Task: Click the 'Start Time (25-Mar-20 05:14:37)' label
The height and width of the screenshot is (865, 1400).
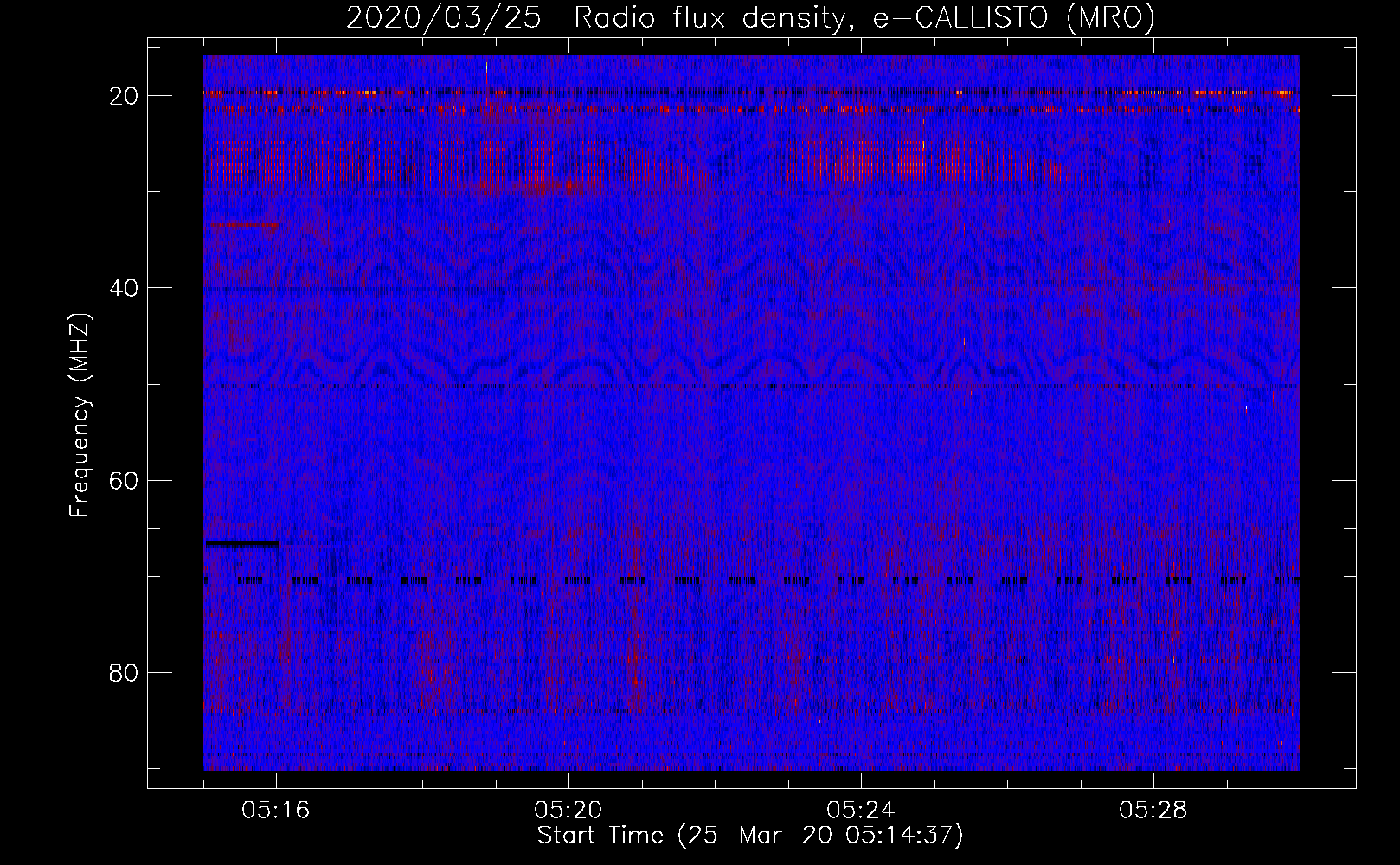Action: click(750, 836)
